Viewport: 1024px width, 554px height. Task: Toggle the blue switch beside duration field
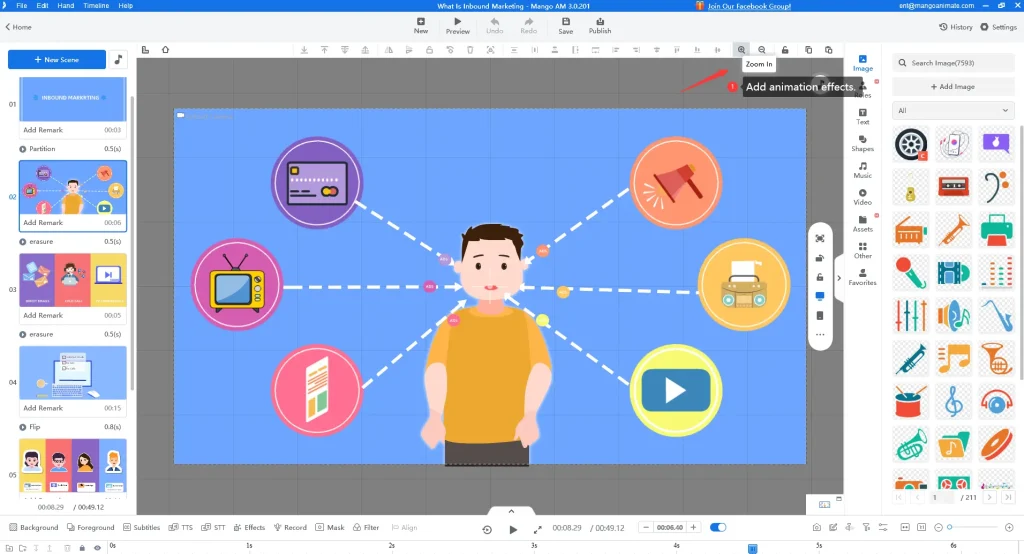point(718,527)
